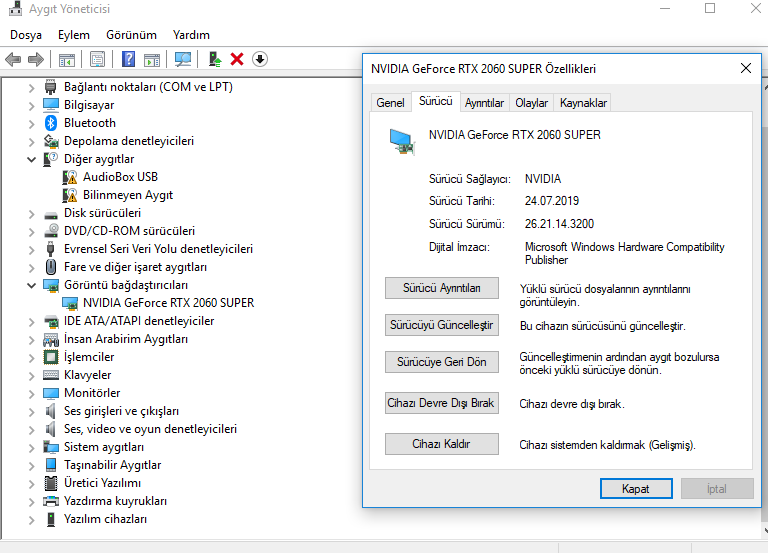Image resolution: width=768 pixels, height=553 pixels.
Task: Expand the Üretici Yazılımı node
Action: coord(31,483)
